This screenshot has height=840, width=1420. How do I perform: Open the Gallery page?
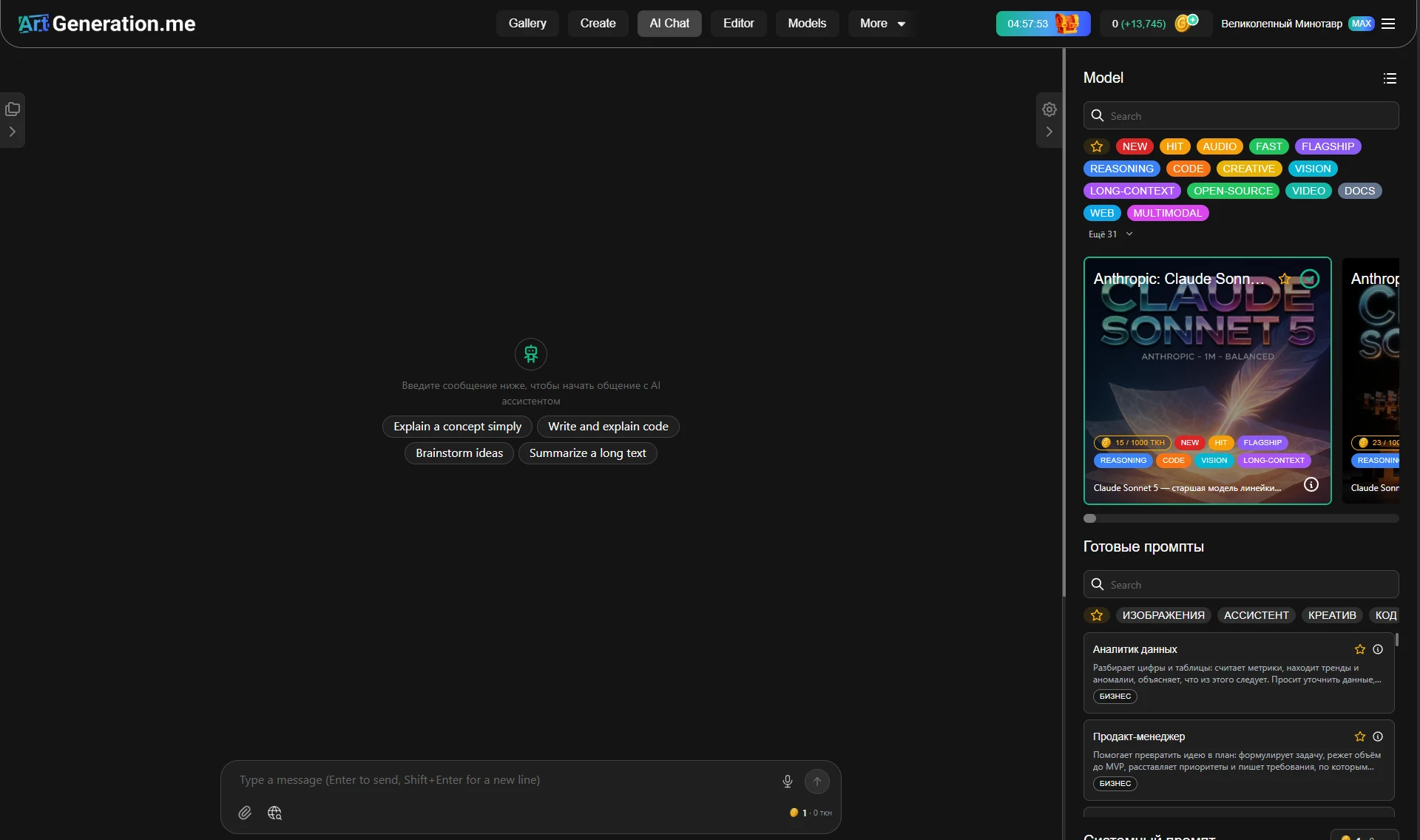pos(527,24)
